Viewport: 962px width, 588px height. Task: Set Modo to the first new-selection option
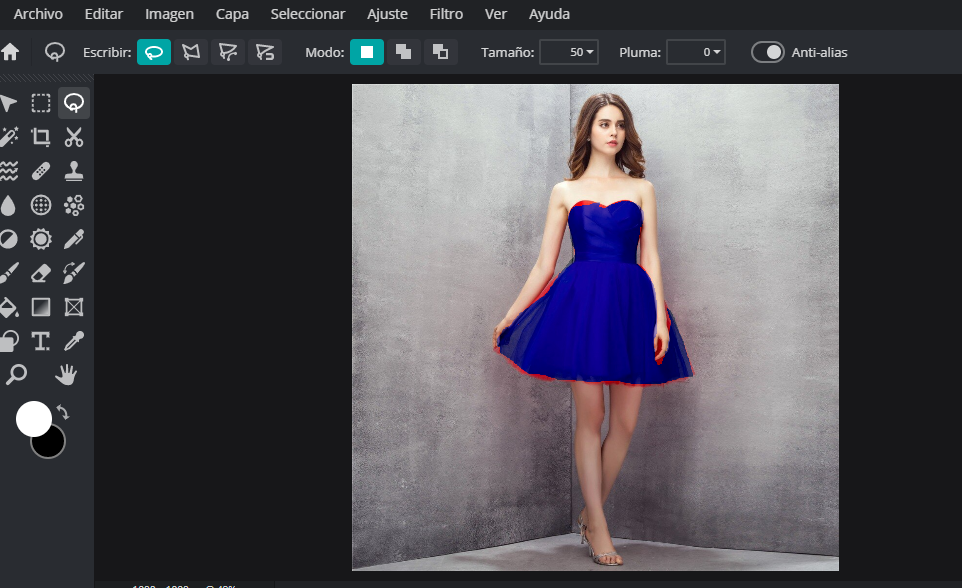click(367, 52)
